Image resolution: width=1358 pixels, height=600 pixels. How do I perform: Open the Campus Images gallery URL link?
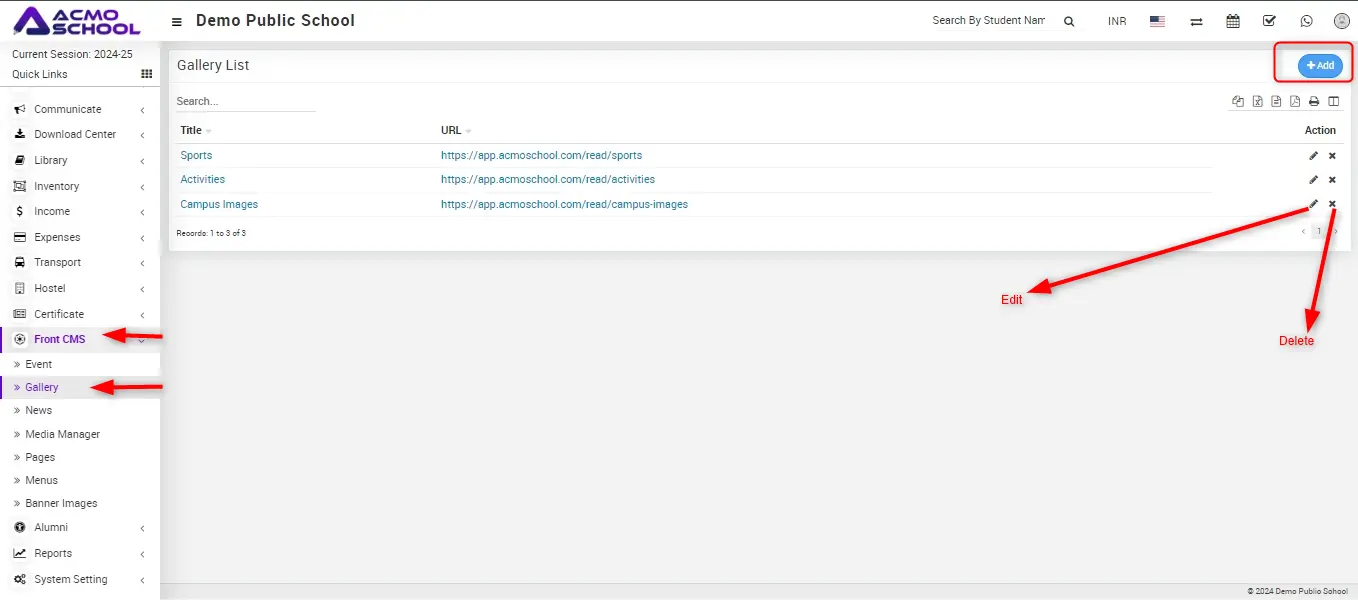click(x=564, y=204)
